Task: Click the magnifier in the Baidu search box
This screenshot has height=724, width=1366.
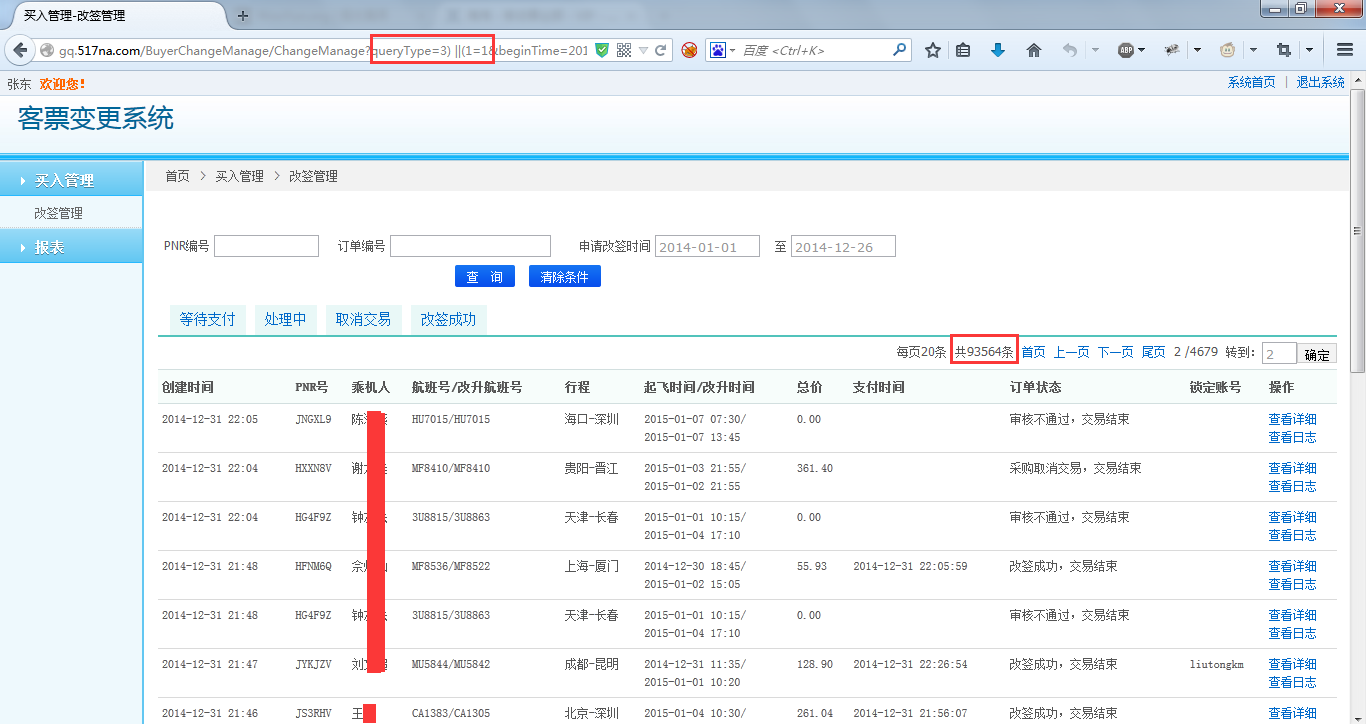Action: tap(900, 49)
